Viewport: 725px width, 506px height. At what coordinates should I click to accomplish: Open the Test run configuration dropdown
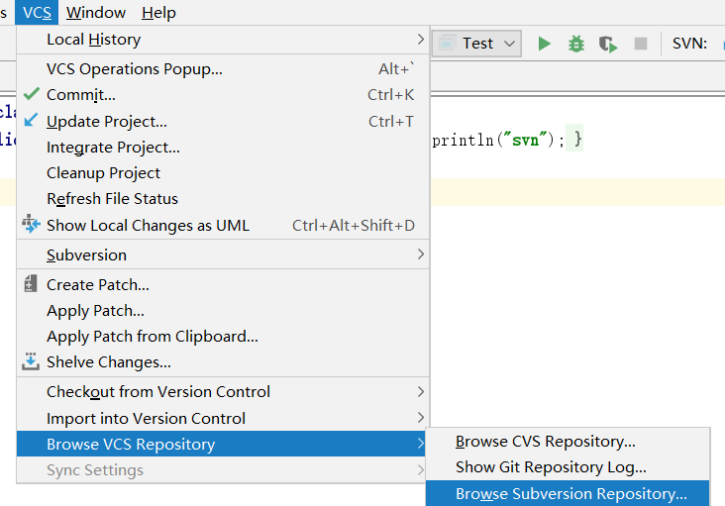pyautogui.click(x=477, y=43)
